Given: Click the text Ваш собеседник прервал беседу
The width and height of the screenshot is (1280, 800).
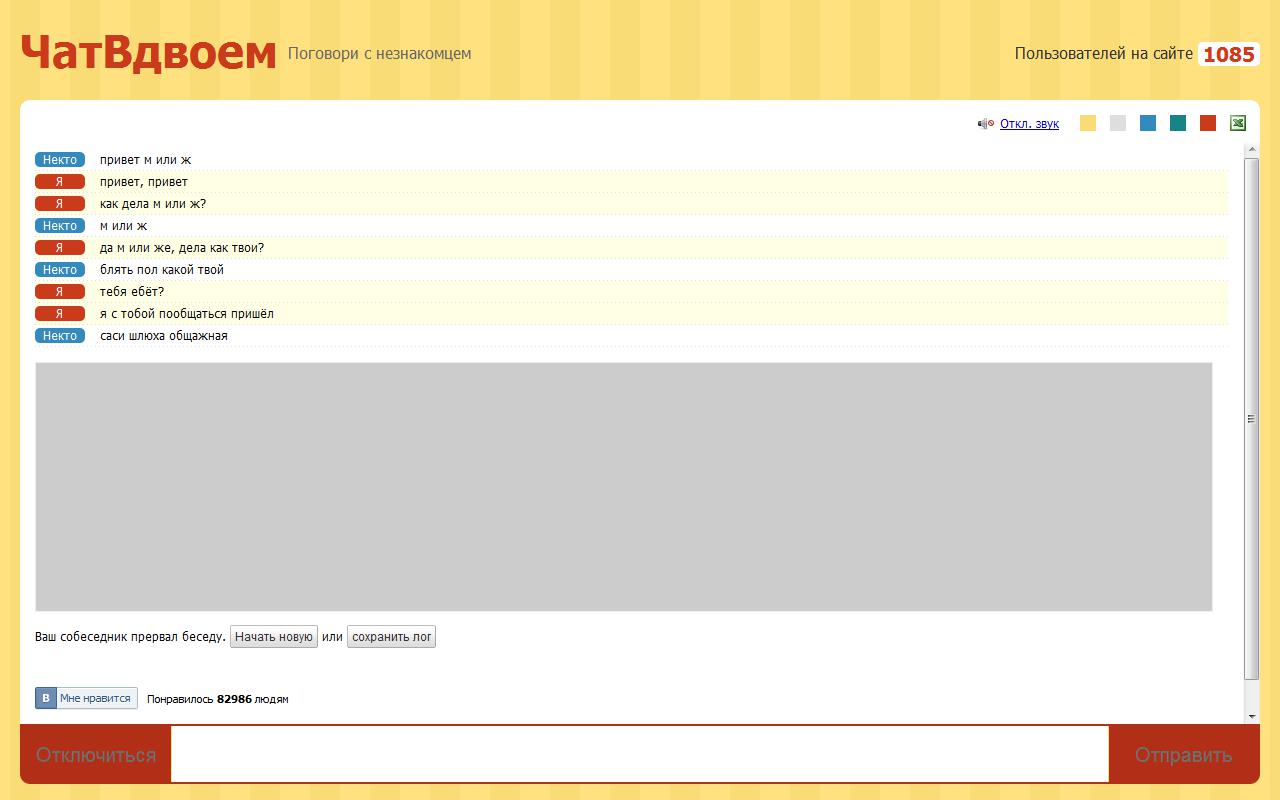Looking at the screenshot, I should pyautogui.click(x=130, y=637).
